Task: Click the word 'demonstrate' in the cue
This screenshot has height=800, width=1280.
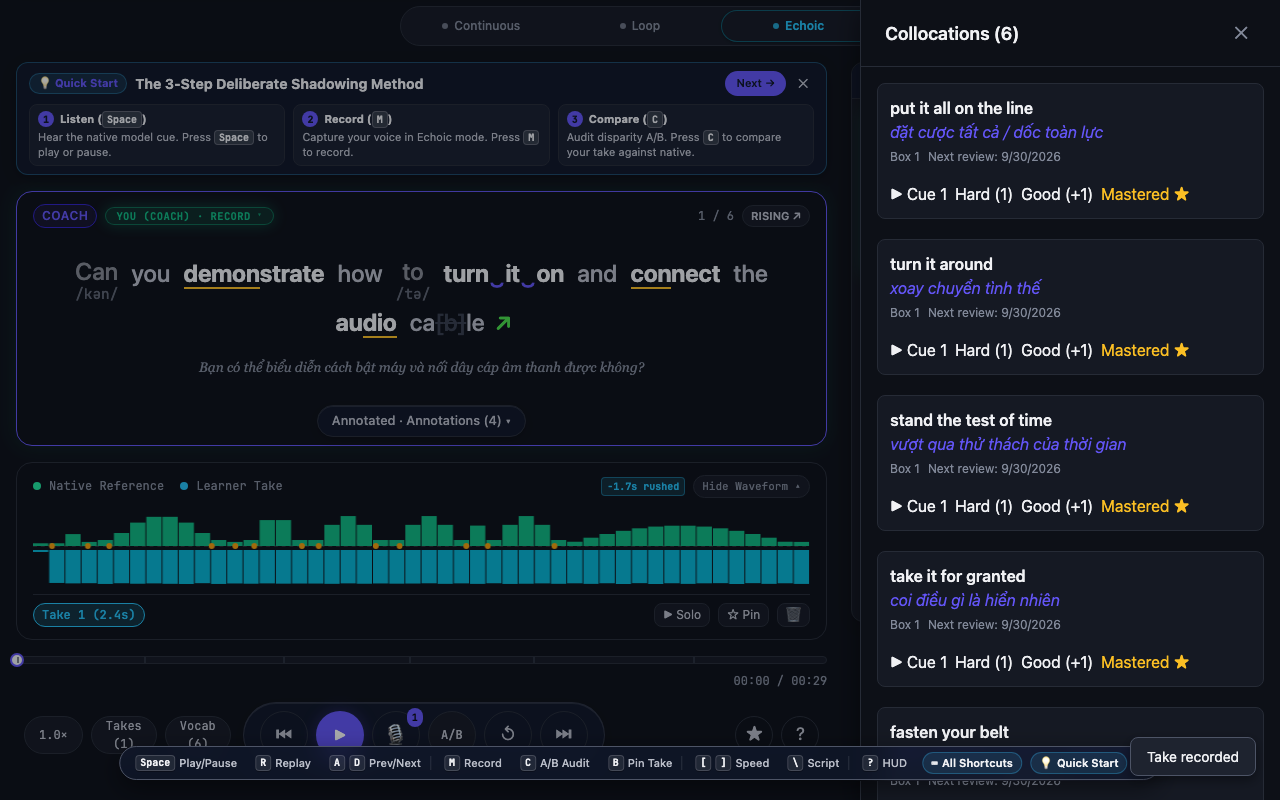Action: pyautogui.click(x=253, y=275)
